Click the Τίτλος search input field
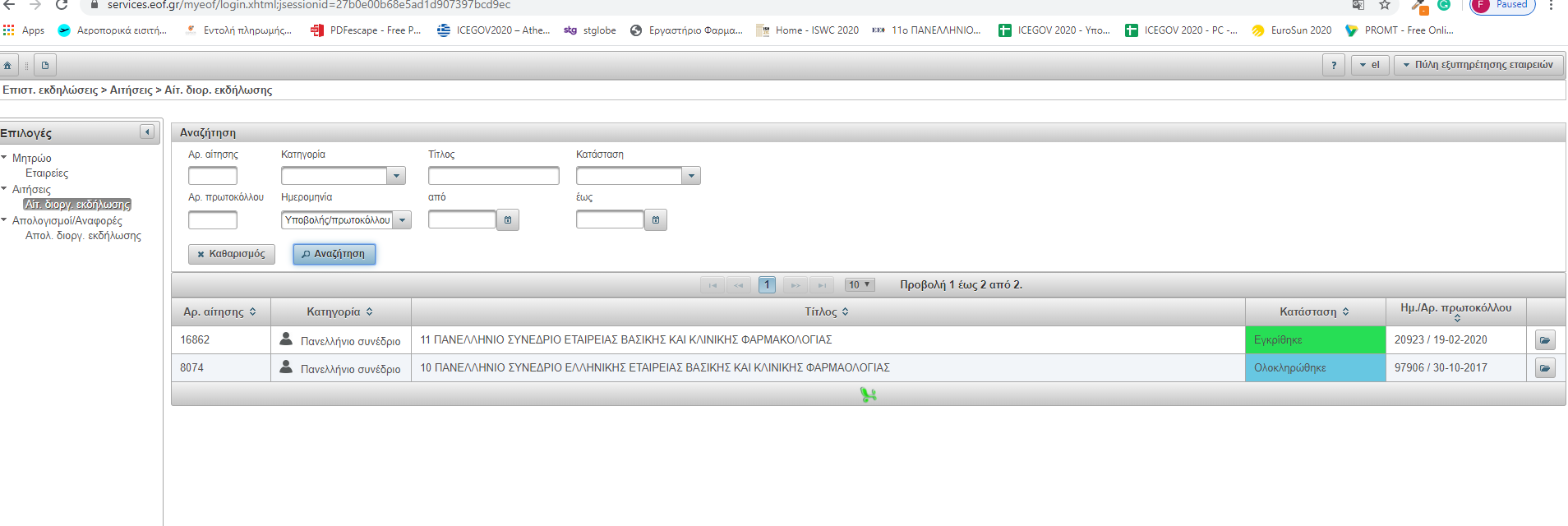Screen dimensions: 1568x526 [493, 176]
